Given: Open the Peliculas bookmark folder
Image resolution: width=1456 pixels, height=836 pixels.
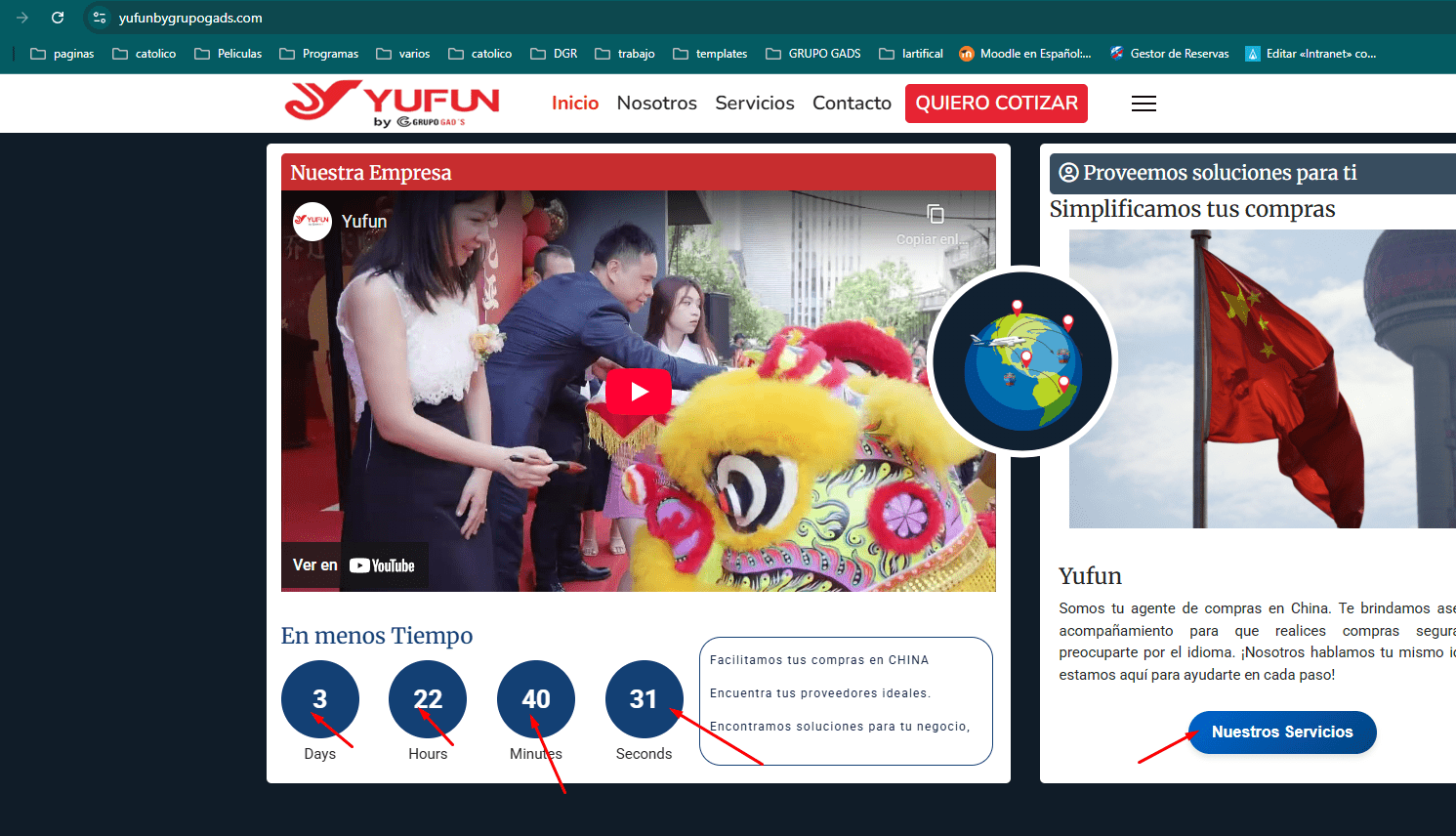Looking at the screenshot, I should (229, 54).
